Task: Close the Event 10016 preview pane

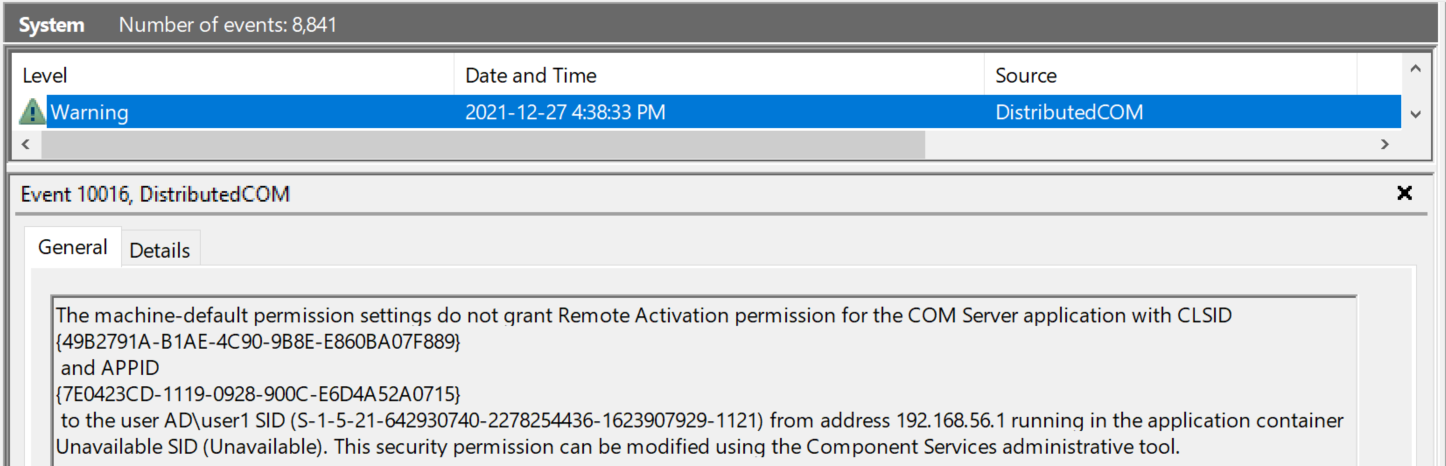Action: (1404, 193)
